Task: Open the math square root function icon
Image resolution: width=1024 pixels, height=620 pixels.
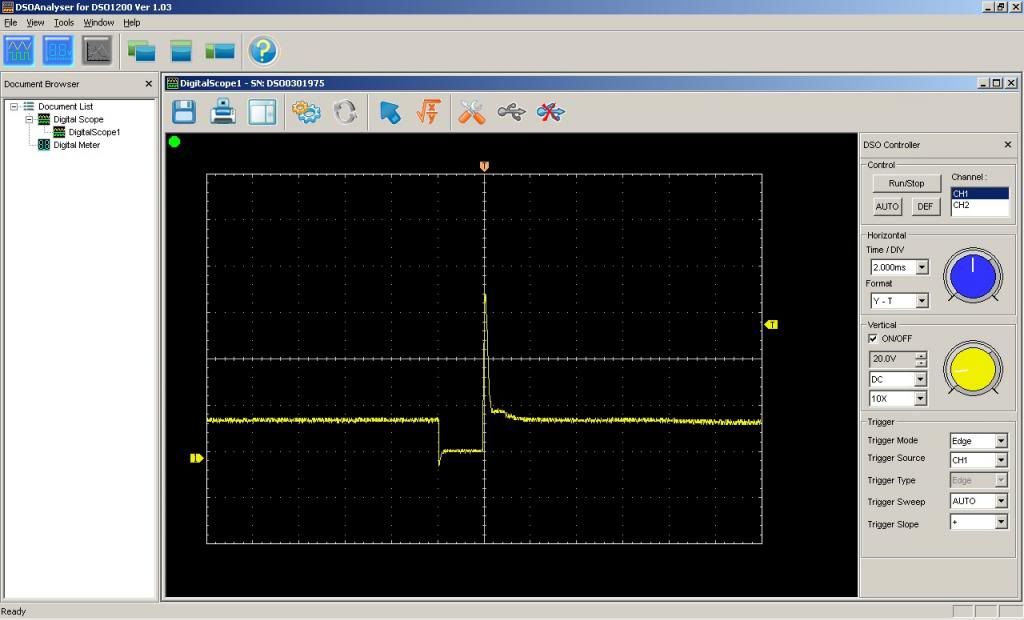Action: point(429,112)
